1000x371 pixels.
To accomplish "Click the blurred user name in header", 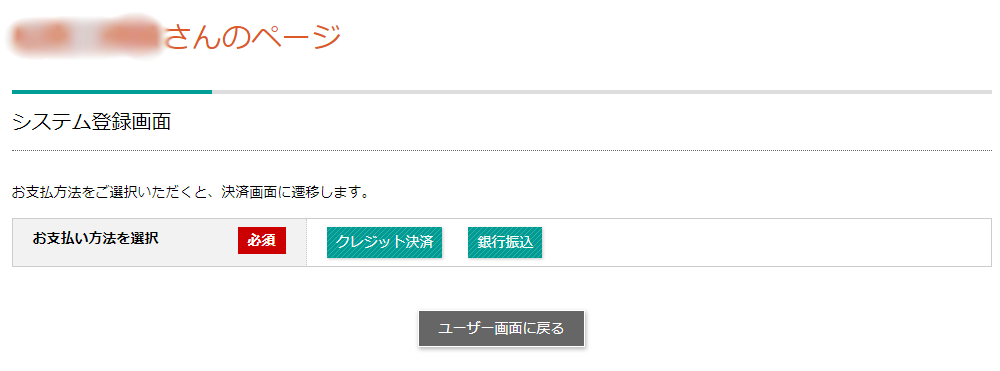I will (x=86, y=36).
